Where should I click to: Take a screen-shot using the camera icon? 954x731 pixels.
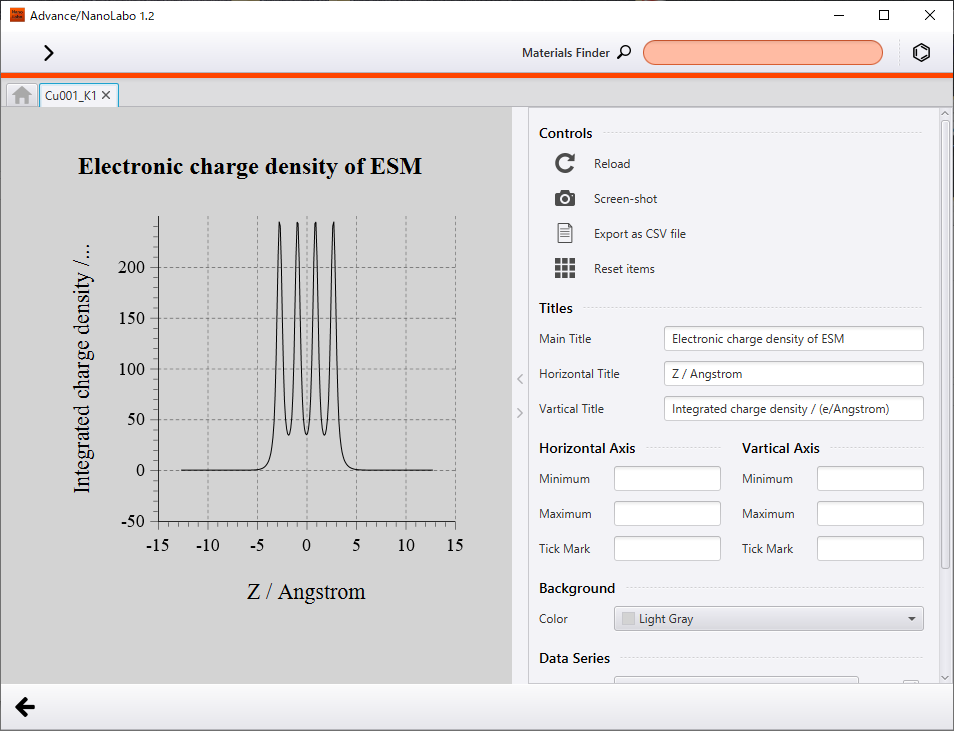[x=565, y=199]
